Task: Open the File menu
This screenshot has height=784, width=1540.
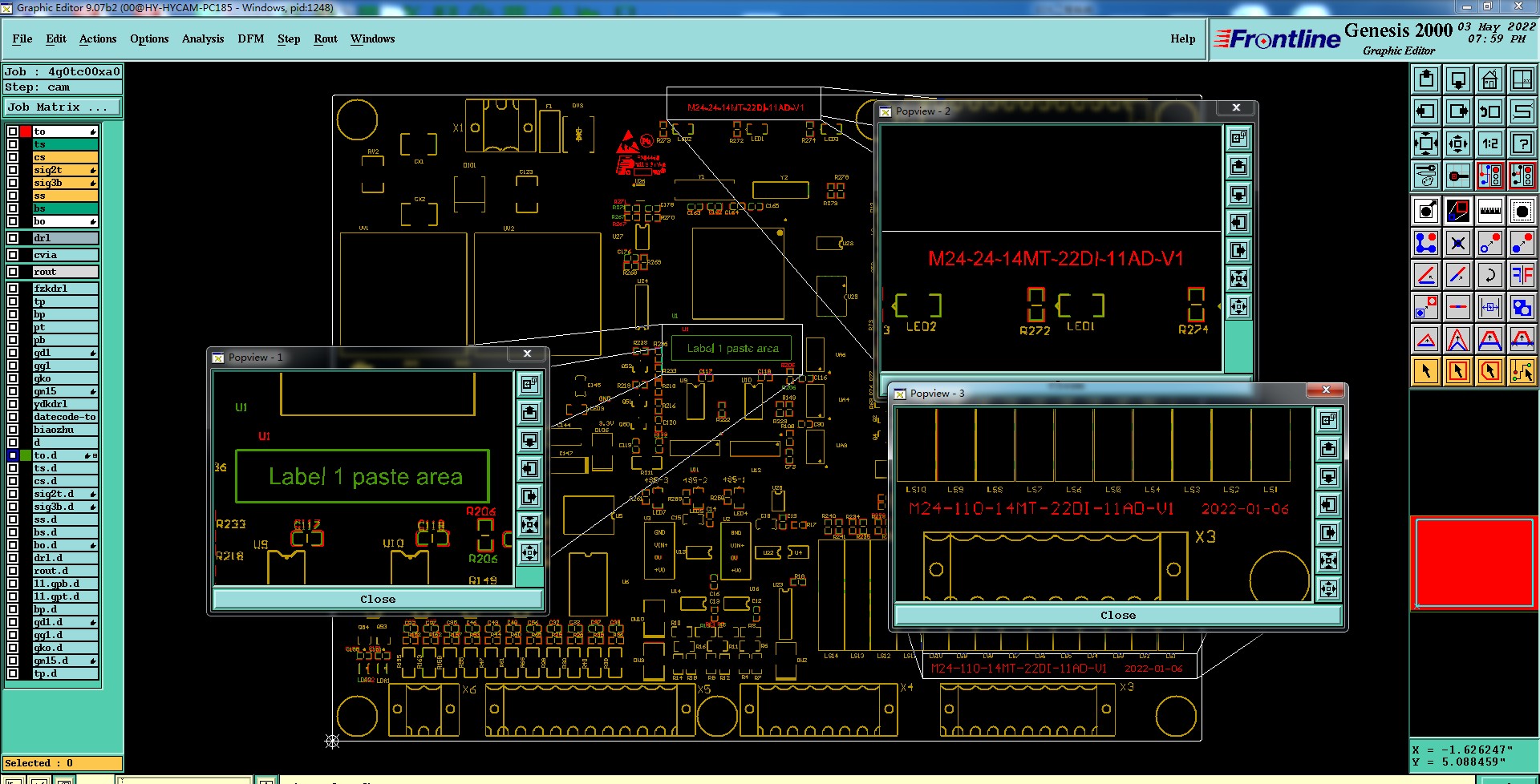Action: pos(22,38)
